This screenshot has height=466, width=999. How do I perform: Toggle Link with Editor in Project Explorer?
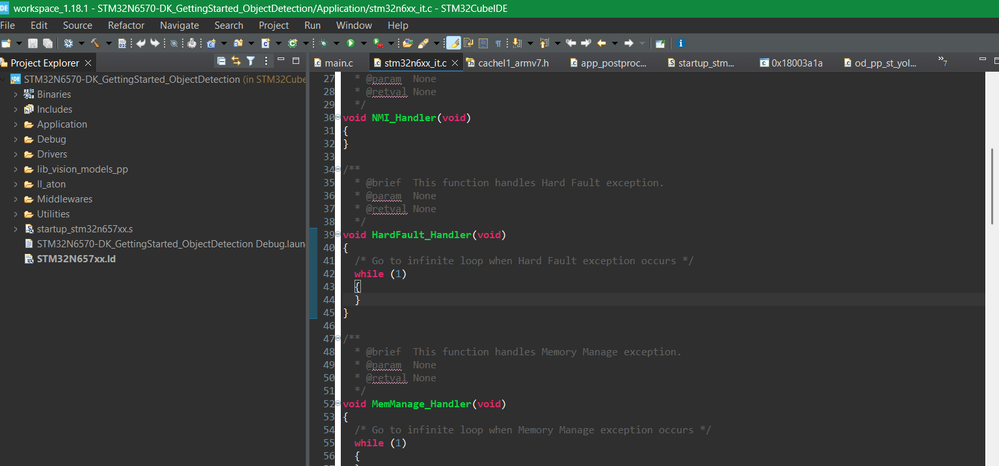(x=236, y=62)
